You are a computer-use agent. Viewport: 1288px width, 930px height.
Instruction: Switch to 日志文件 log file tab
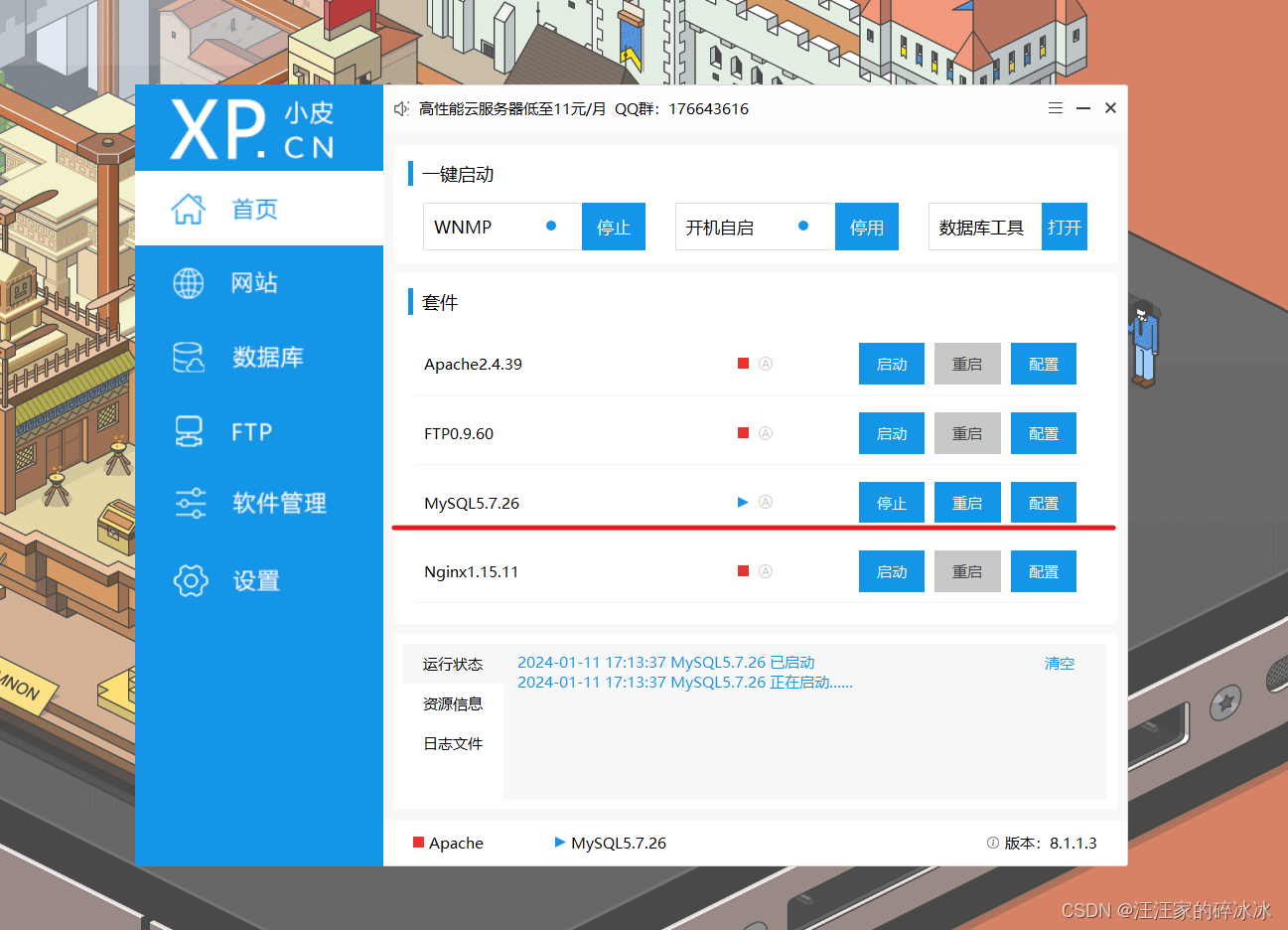453,743
